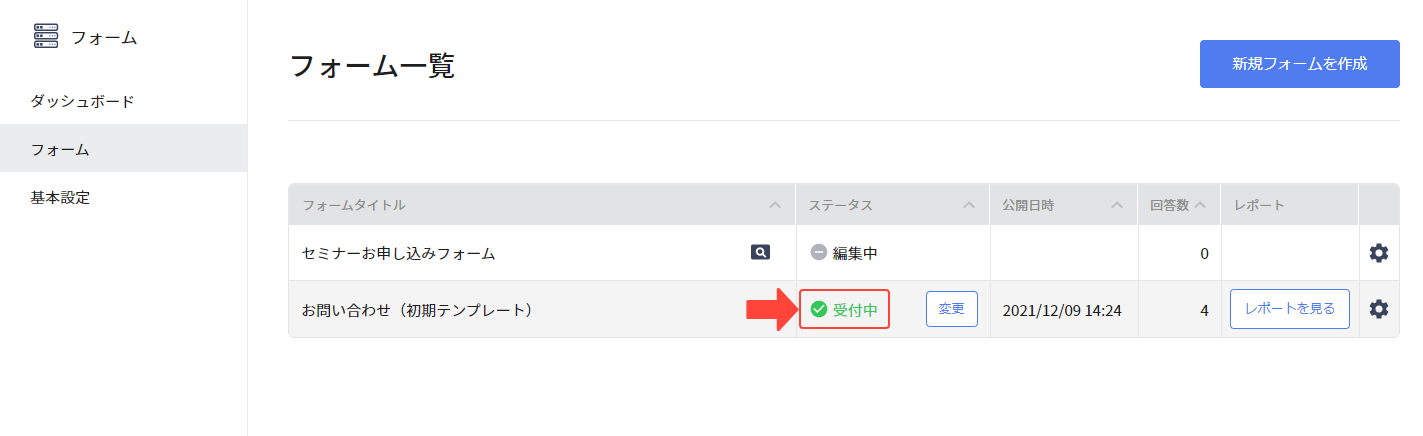The width and height of the screenshot is (1423, 436).
Task: Click the 変更 status button
Action: point(952,309)
